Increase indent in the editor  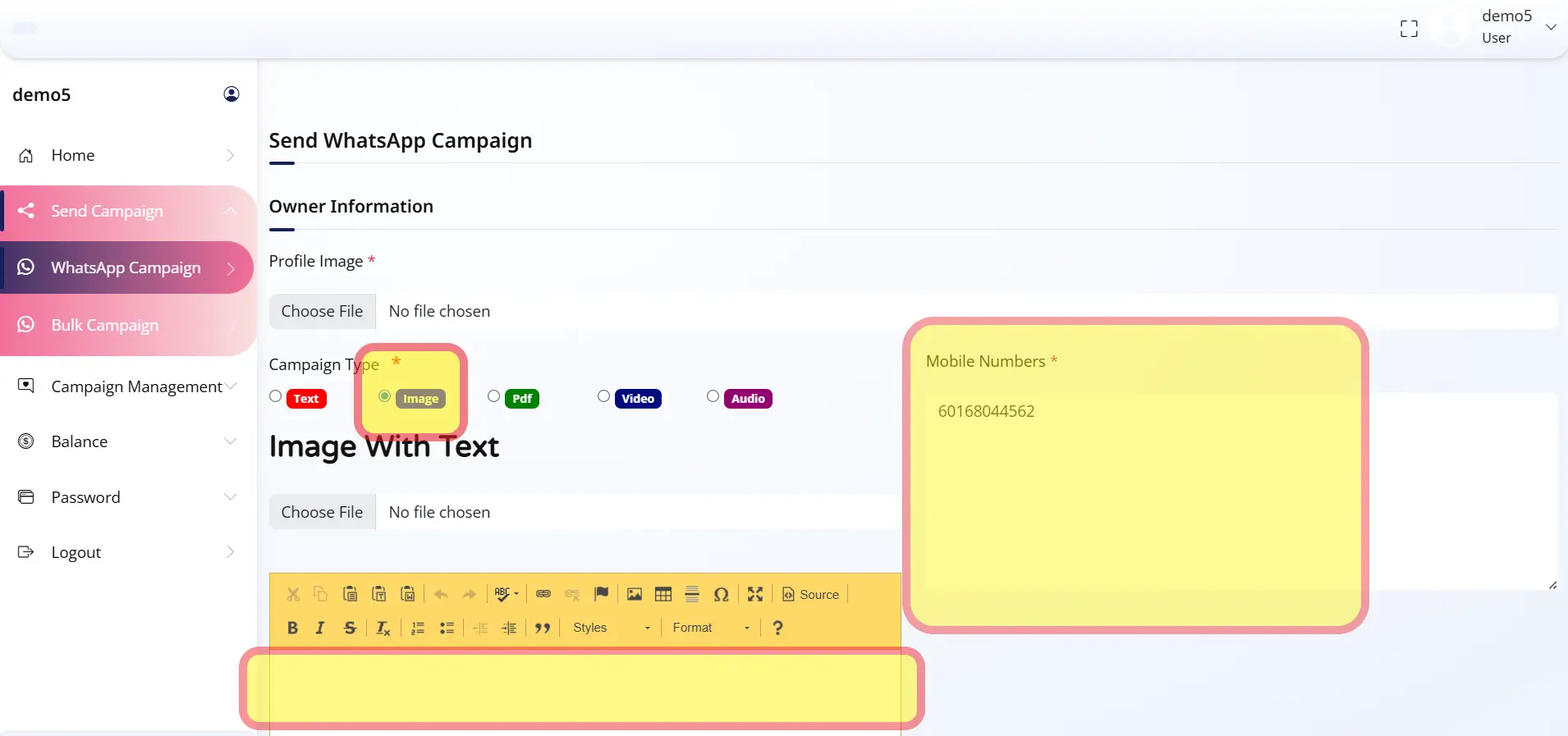point(509,628)
